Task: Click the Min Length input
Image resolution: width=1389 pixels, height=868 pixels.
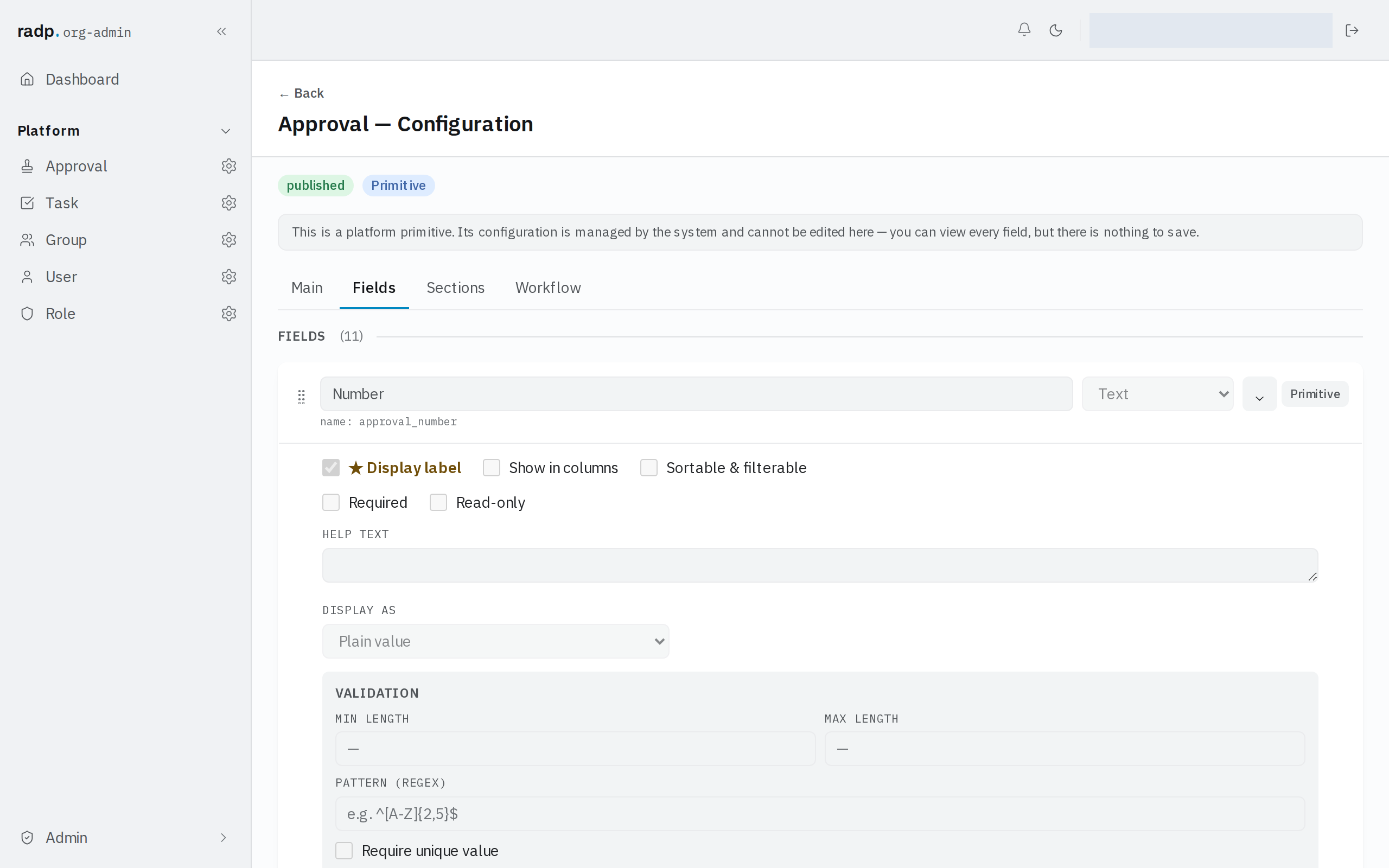Action: pyautogui.click(x=575, y=749)
